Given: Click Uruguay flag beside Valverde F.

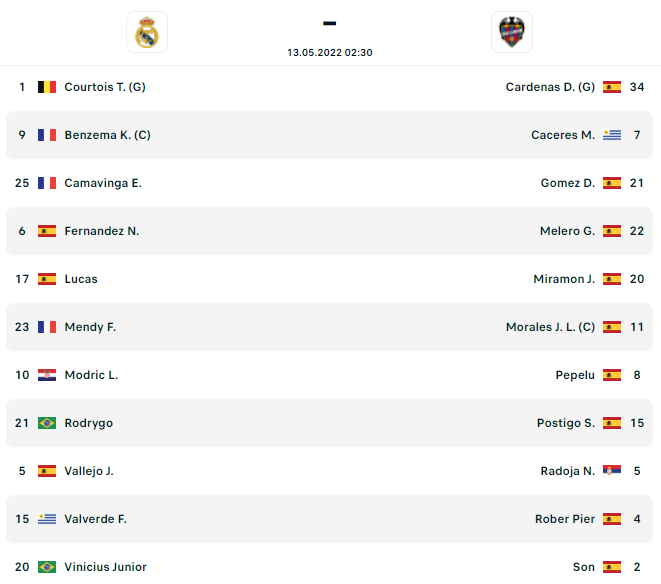Looking at the screenshot, I should (47, 519).
